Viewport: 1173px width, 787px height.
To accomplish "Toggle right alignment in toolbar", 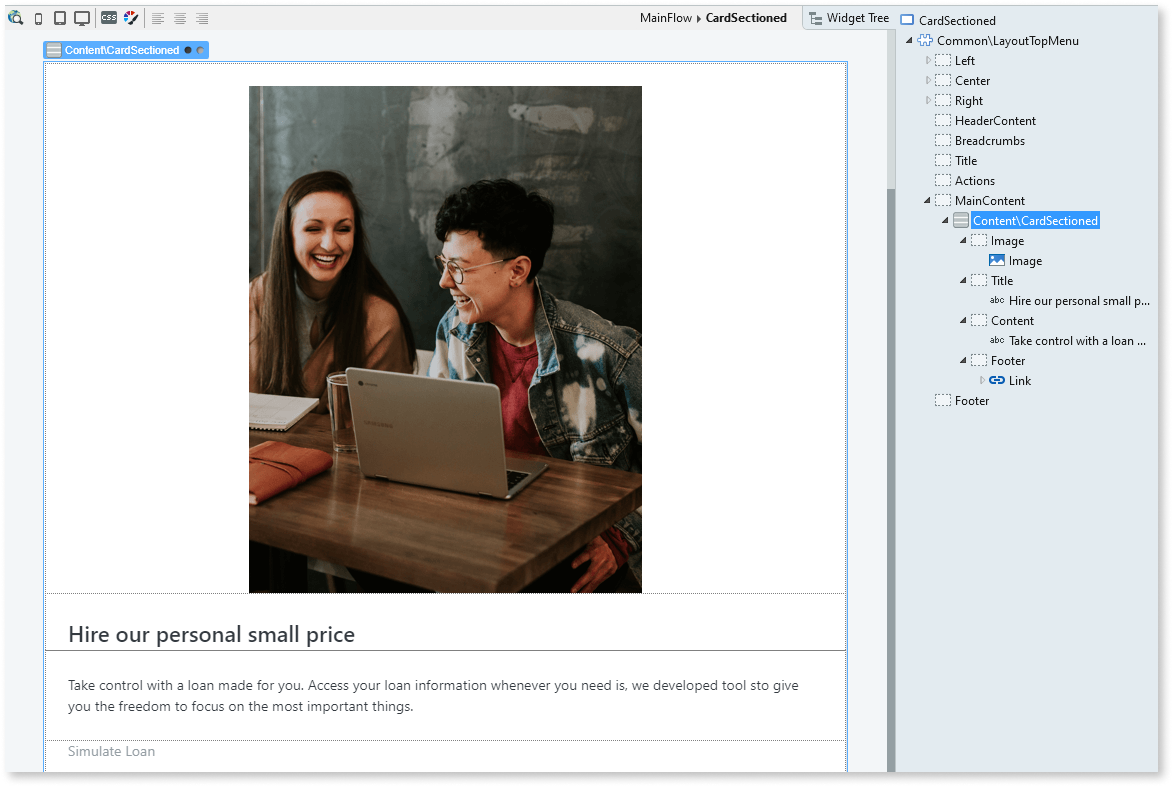I will (201, 17).
